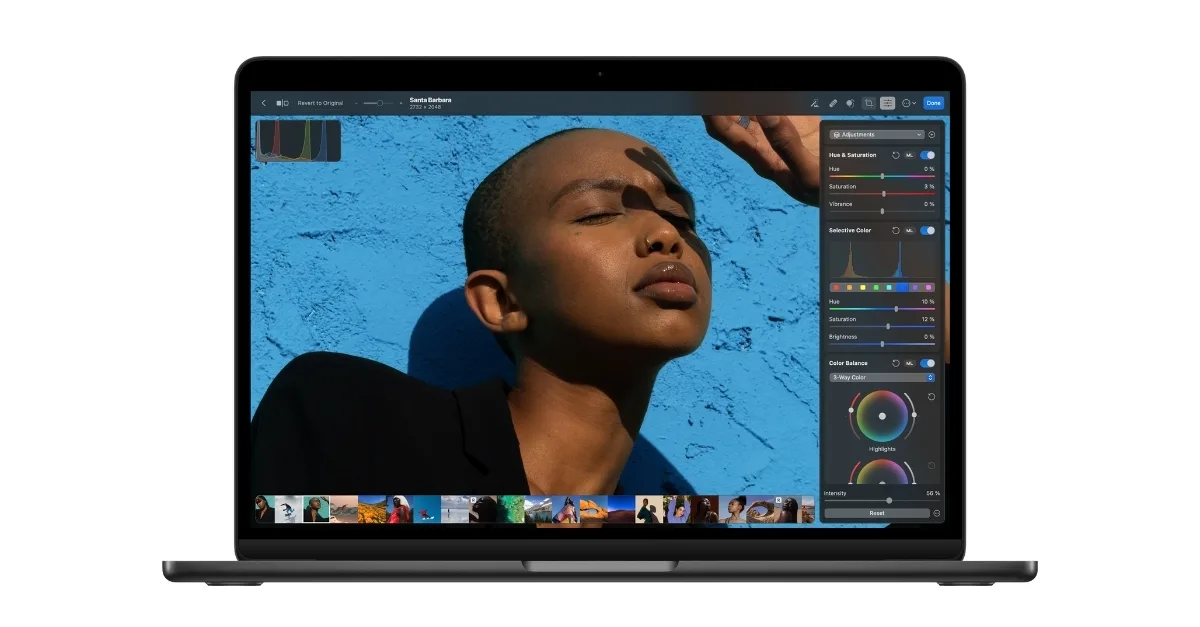Select blue swatch in Selective Color
The height and width of the screenshot is (627, 1200).
(902, 287)
